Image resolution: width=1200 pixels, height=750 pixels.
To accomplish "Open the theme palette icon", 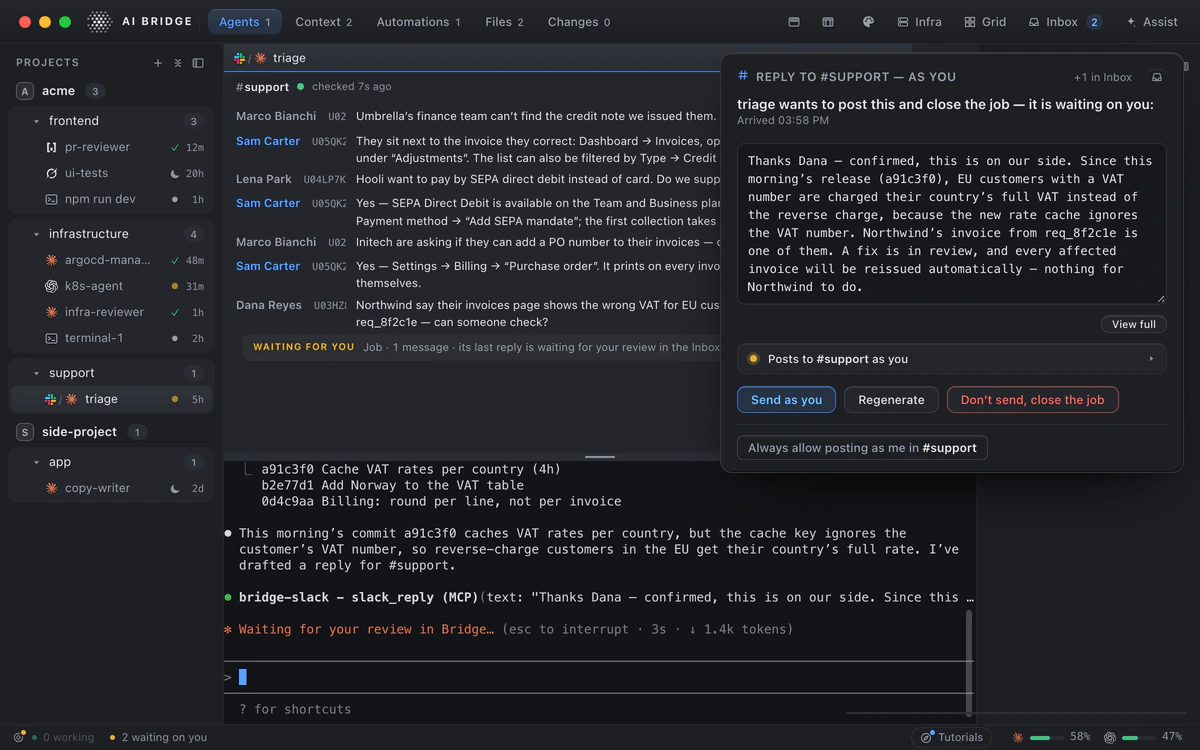I will [868, 22].
